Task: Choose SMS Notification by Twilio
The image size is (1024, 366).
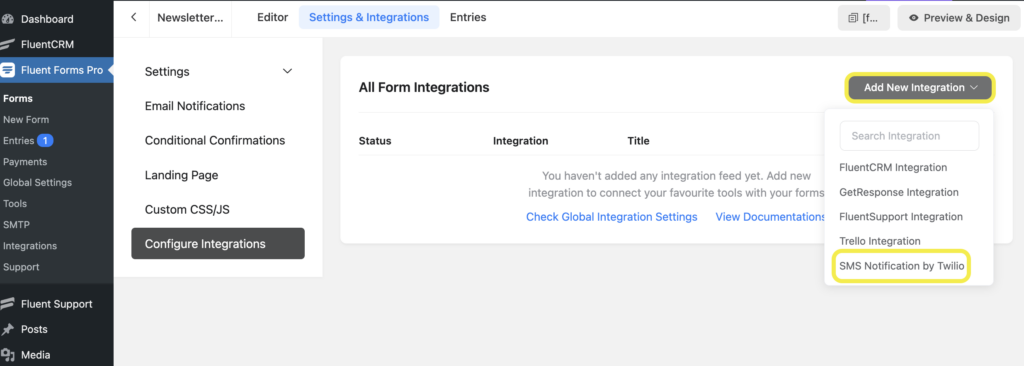Action: tap(902, 266)
